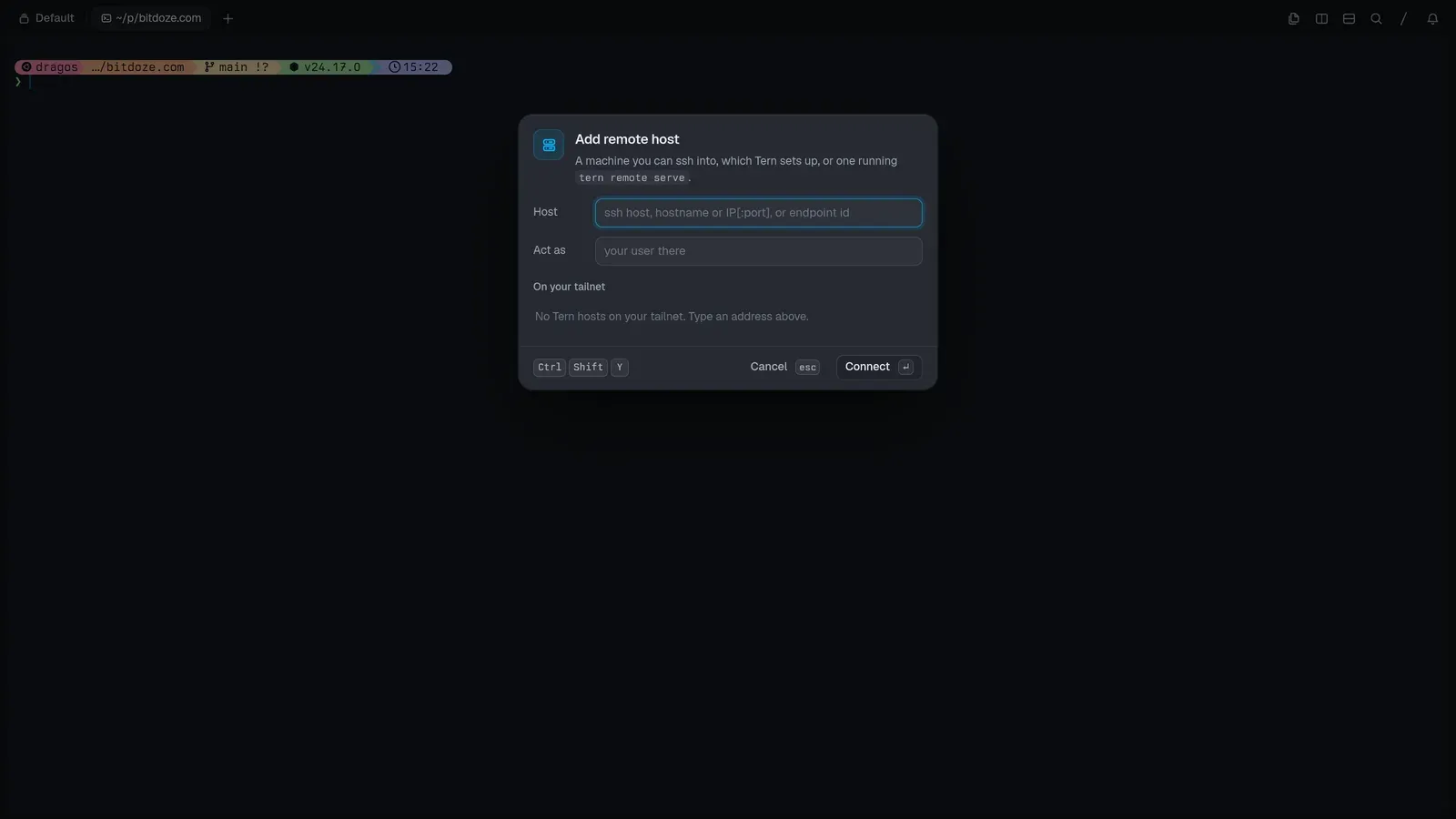Click the Ctrl key hint
Image resolution: width=1456 pixels, height=819 pixels.
[550, 368]
